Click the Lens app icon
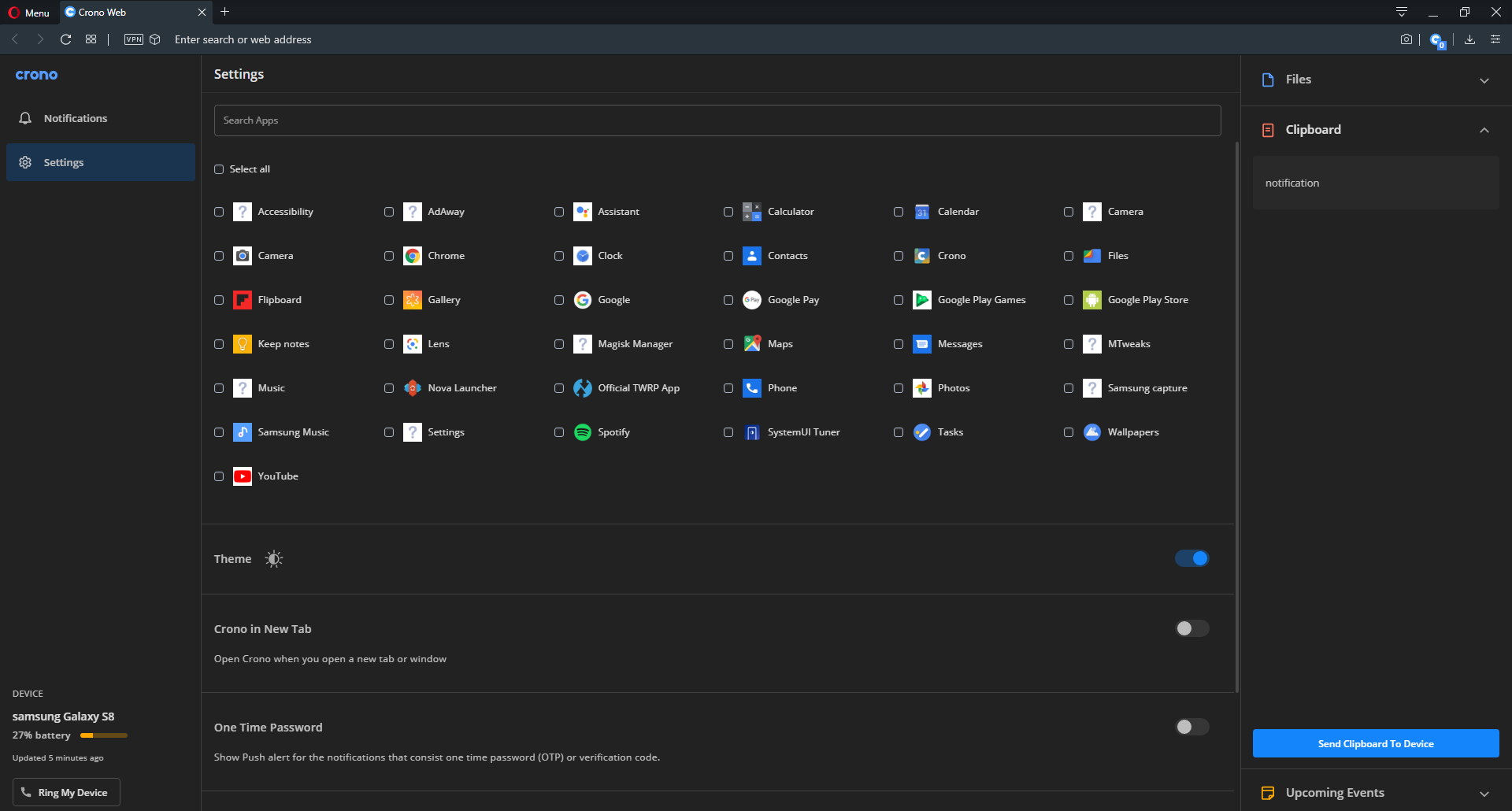 pos(413,344)
